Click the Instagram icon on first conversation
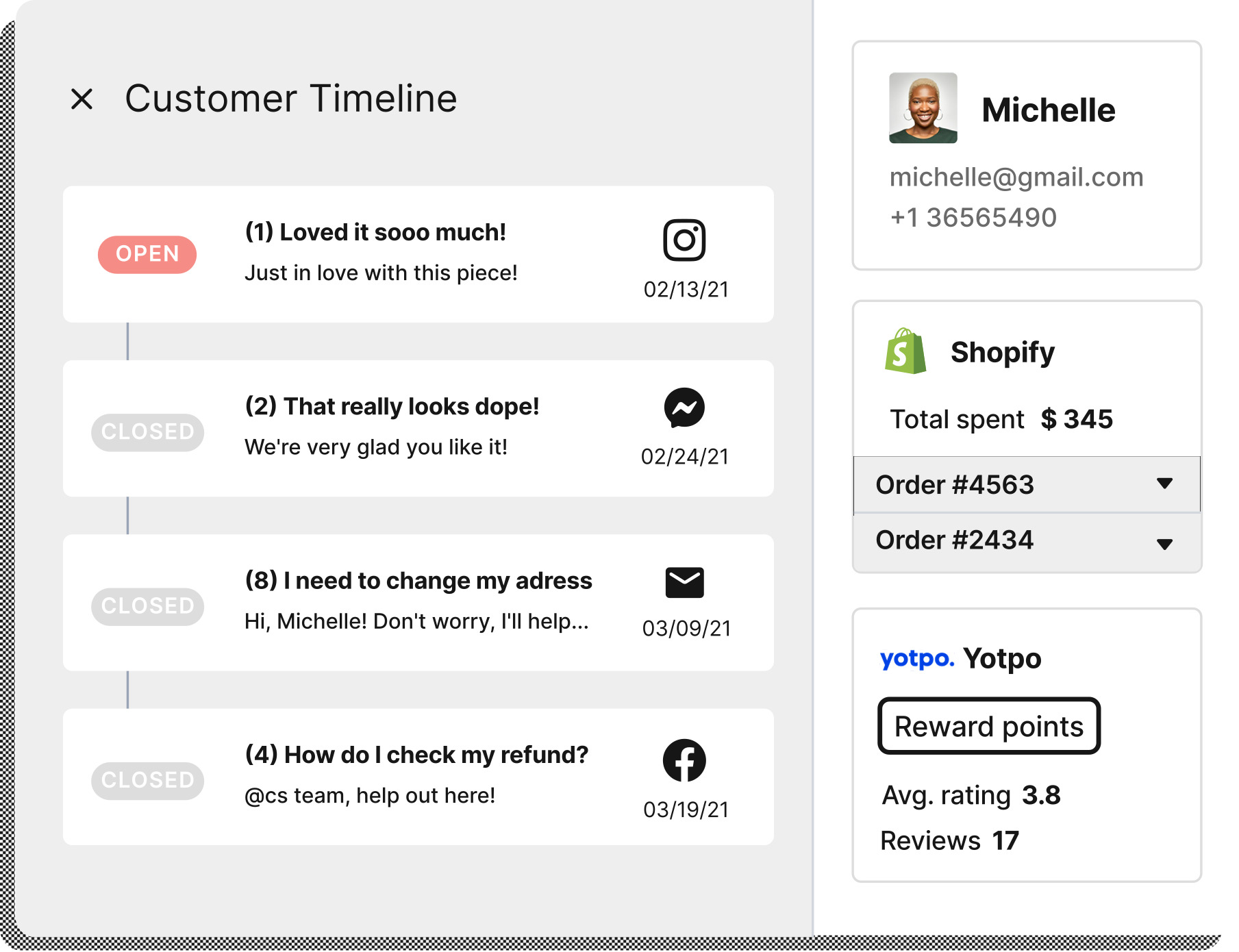The width and height of the screenshot is (1239, 952). [684, 240]
